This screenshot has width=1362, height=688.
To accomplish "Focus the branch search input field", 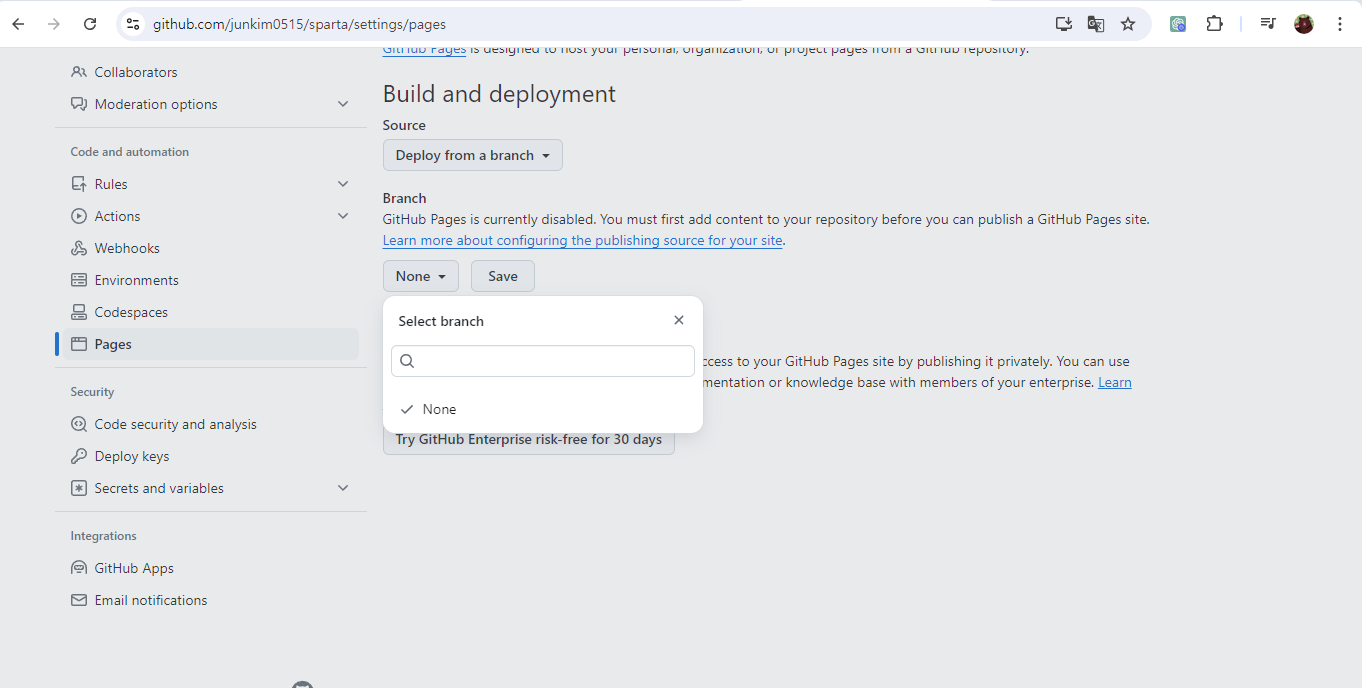I will click(x=543, y=361).
